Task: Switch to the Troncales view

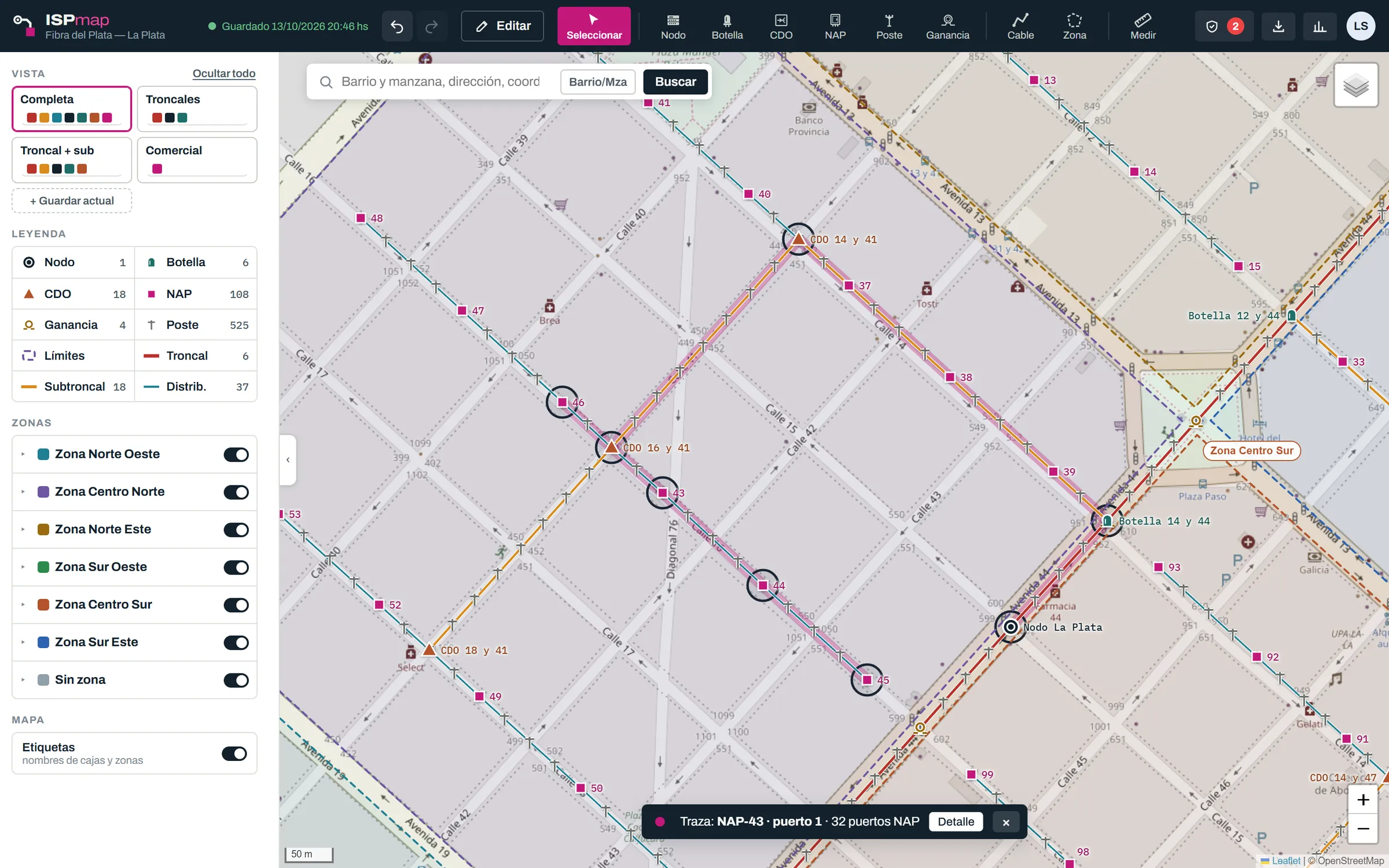Action: 197,109
